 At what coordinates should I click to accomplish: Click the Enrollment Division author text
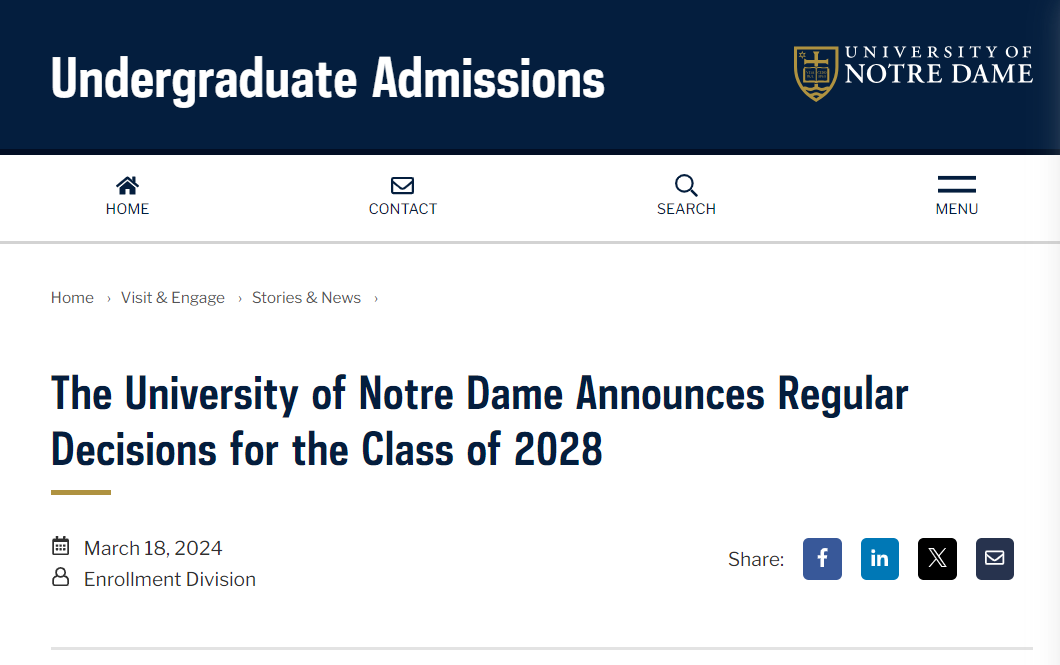pos(170,579)
